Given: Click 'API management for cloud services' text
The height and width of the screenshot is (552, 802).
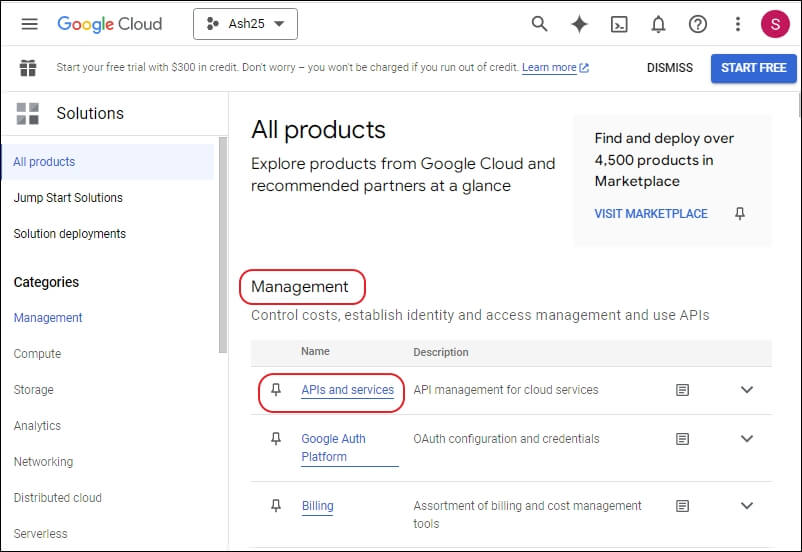Looking at the screenshot, I should 506,390.
